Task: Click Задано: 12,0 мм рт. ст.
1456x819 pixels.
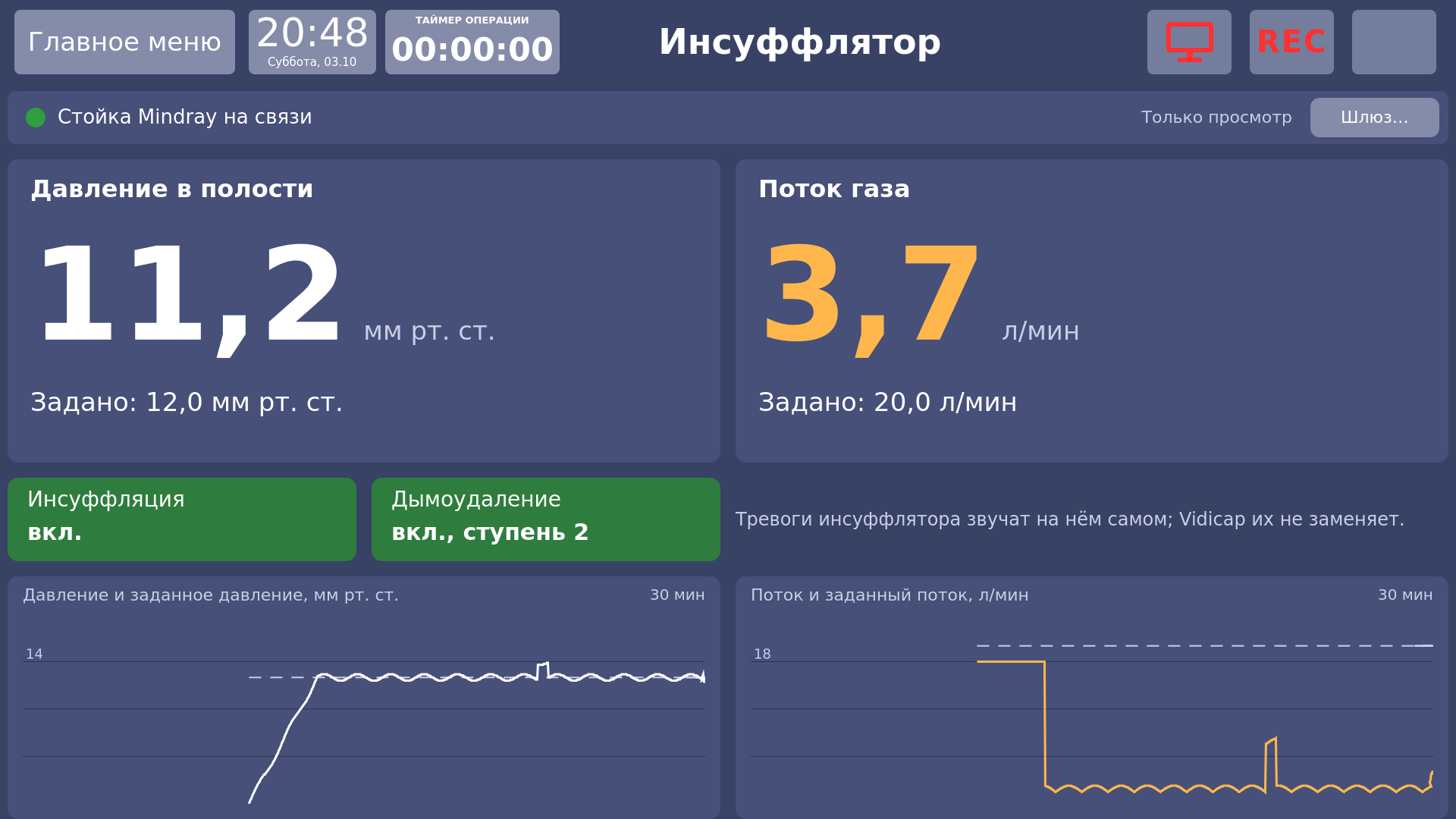Action: [187, 402]
